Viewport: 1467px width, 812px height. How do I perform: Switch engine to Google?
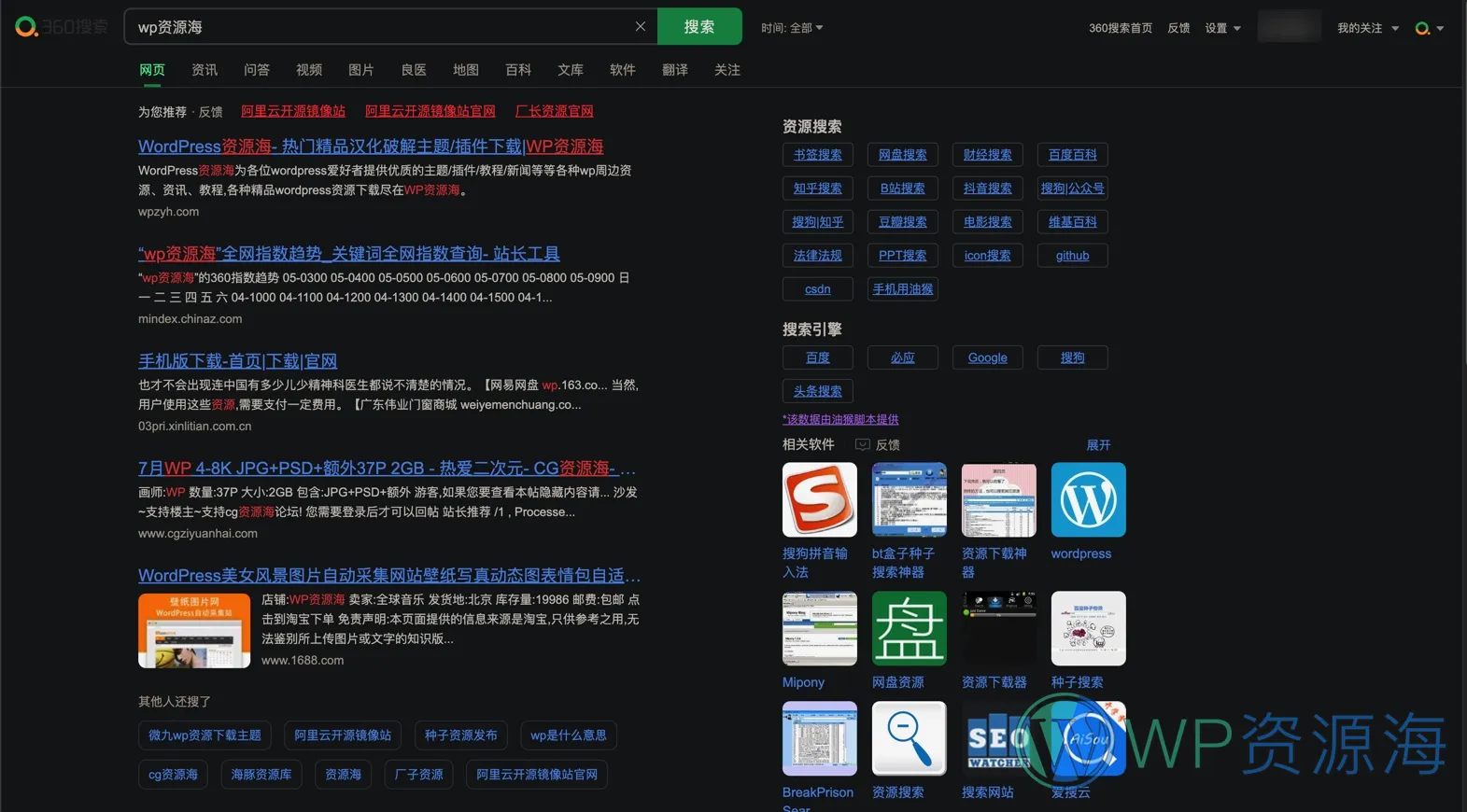988,357
